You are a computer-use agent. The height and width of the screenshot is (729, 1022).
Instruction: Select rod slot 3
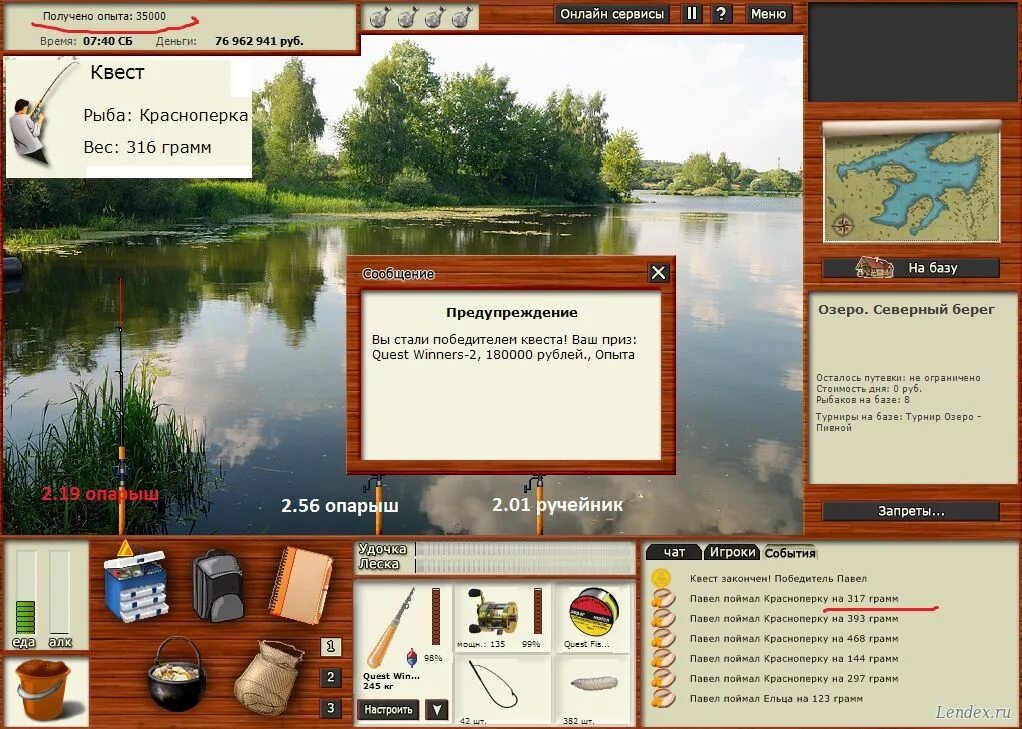coord(330,708)
